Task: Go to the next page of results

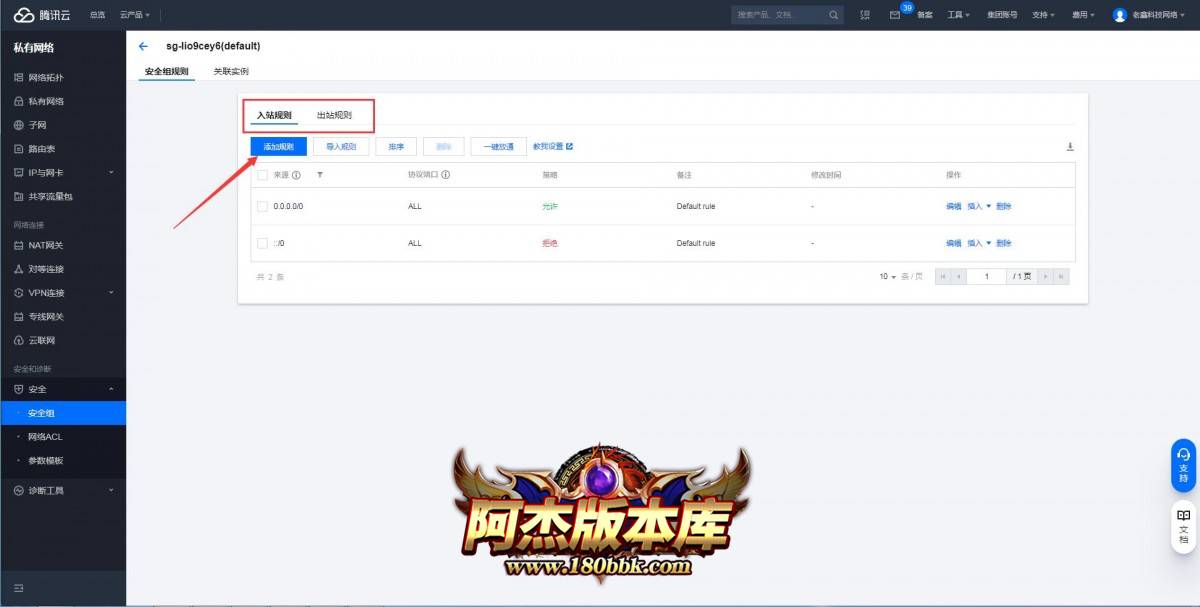Action: coord(1045,276)
